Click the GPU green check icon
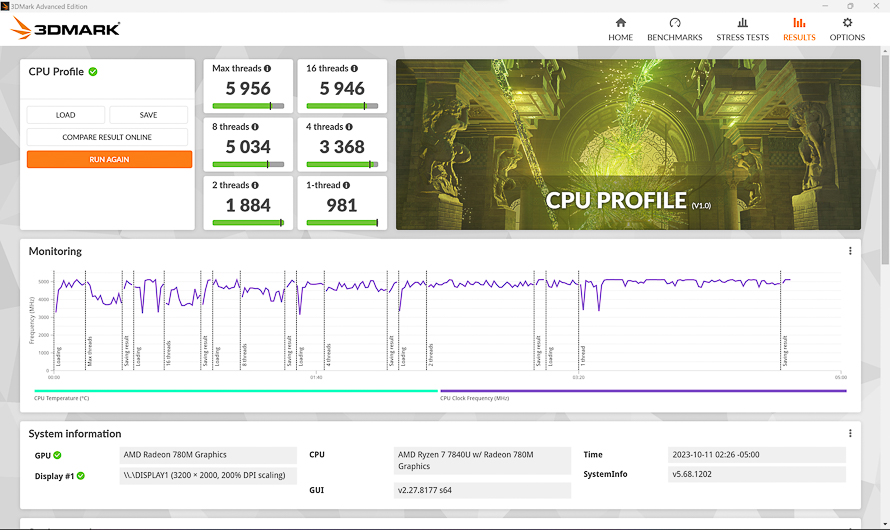Screen dimensions: 890x530 (57, 455)
